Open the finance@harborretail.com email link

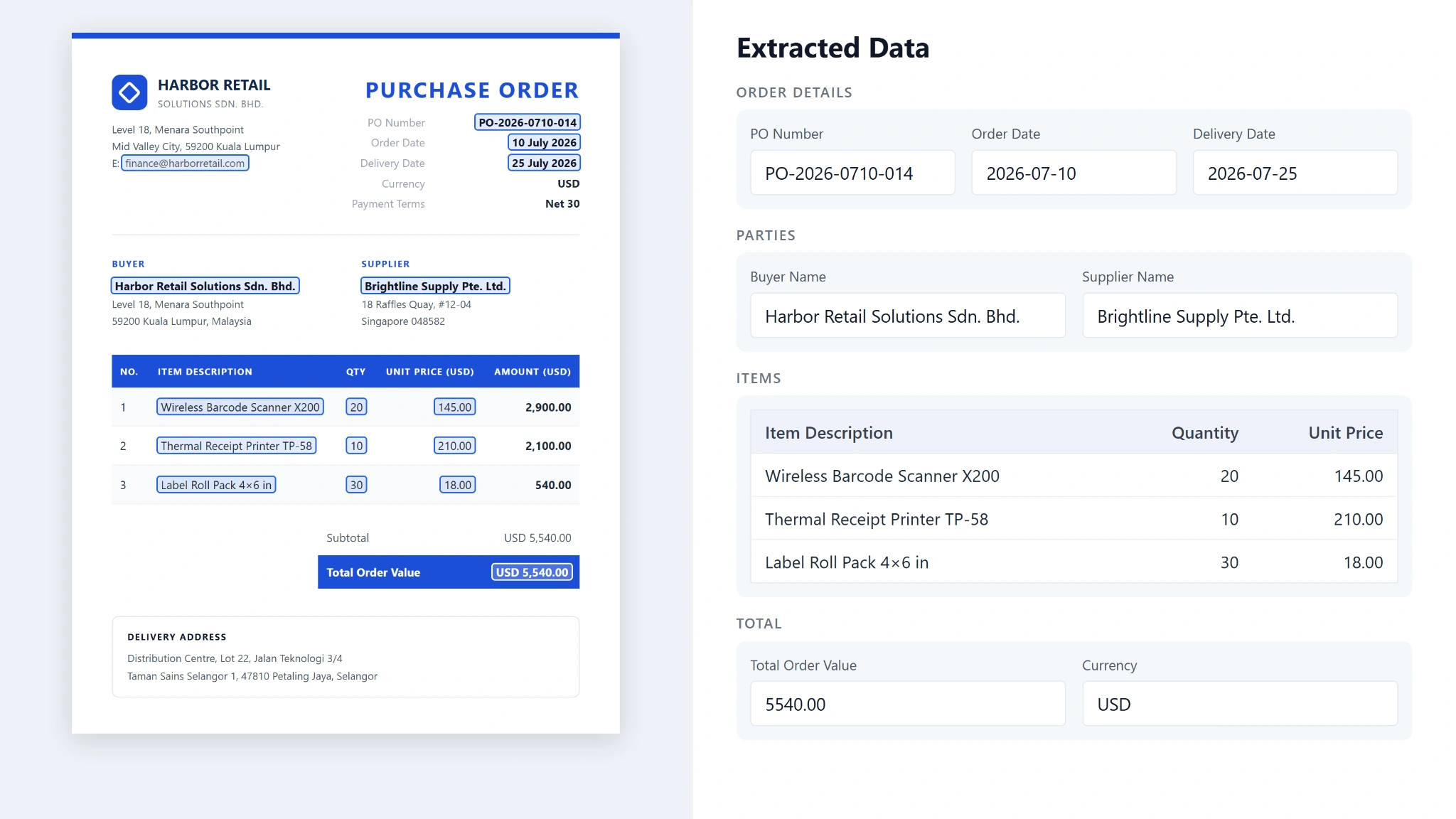pyautogui.click(x=185, y=164)
